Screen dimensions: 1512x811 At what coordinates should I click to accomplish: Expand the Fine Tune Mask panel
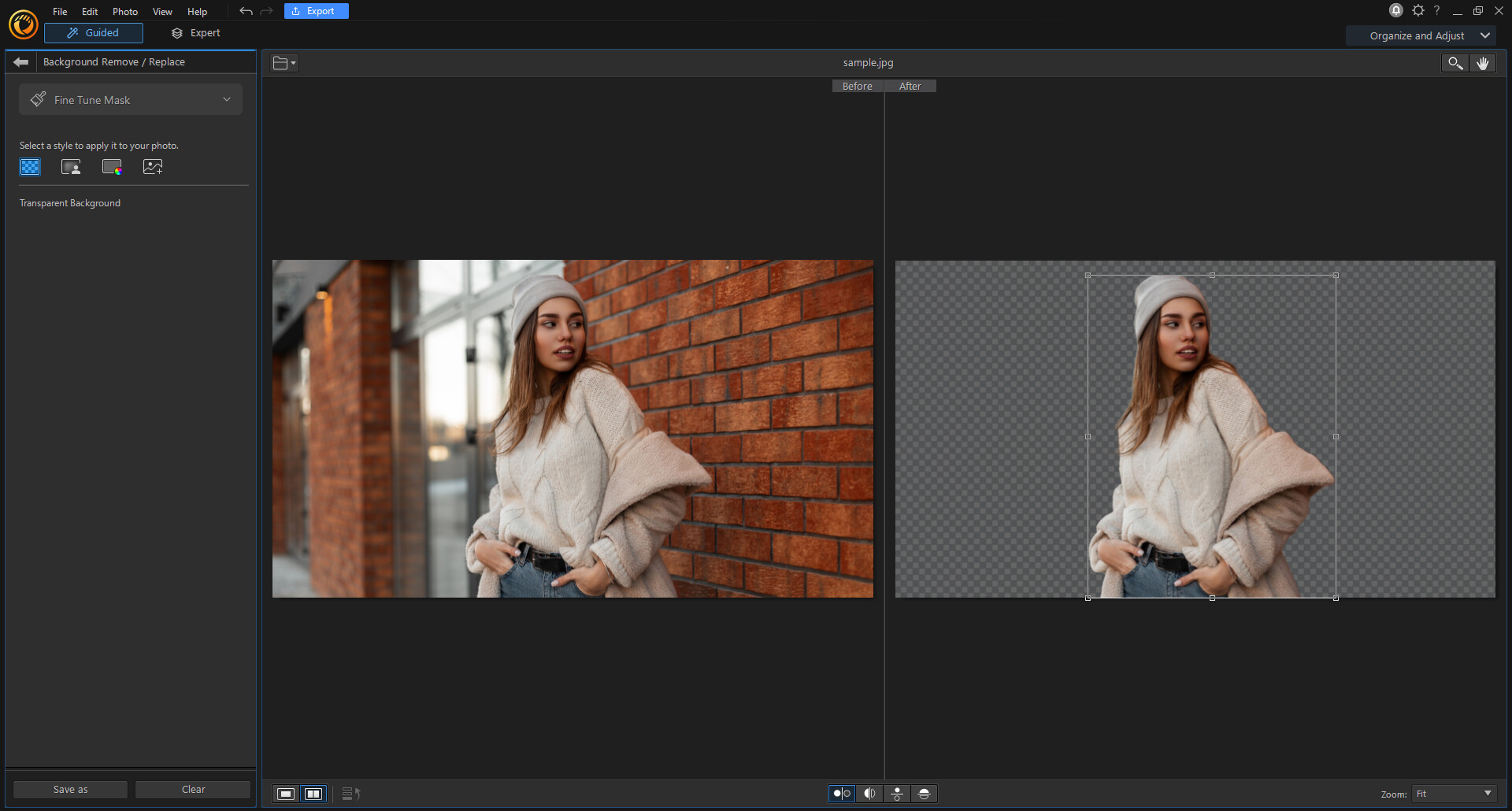(227, 99)
